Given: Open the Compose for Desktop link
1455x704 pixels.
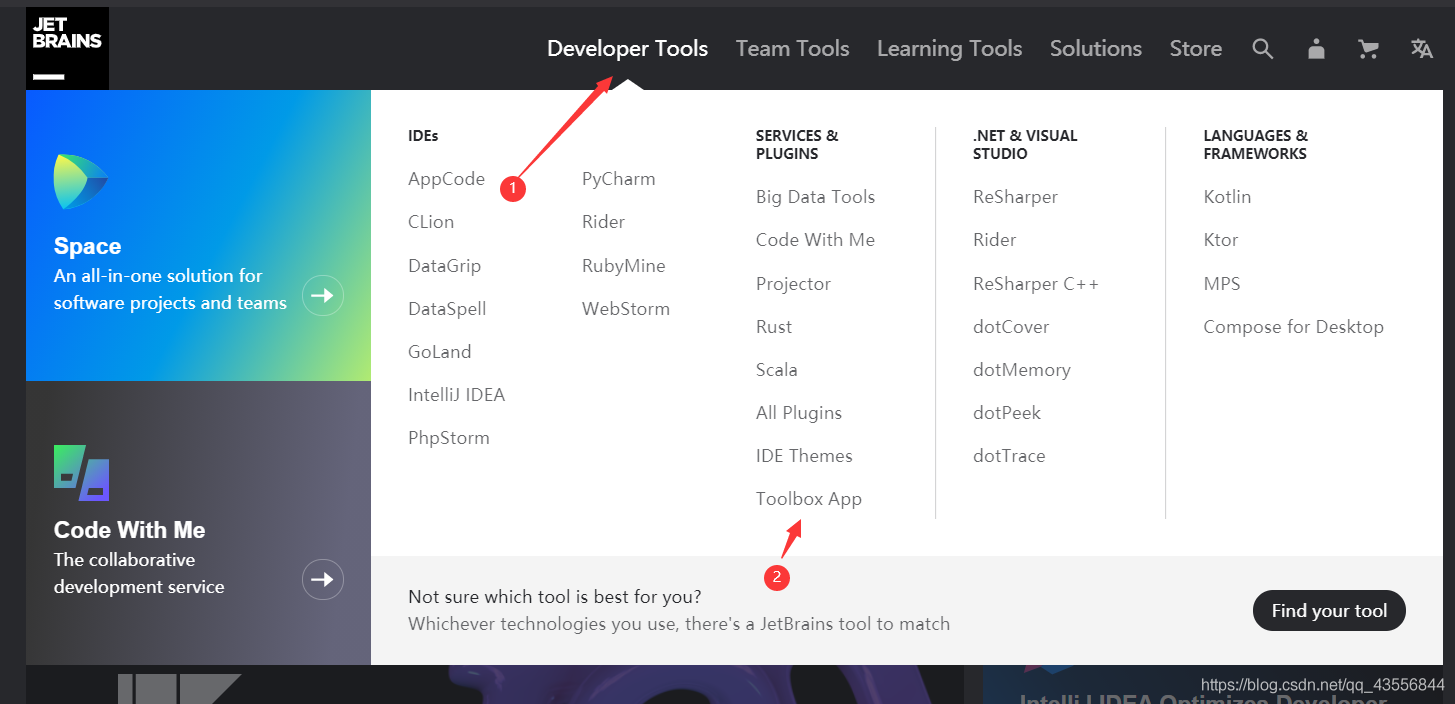Looking at the screenshot, I should click(1293, 327).
